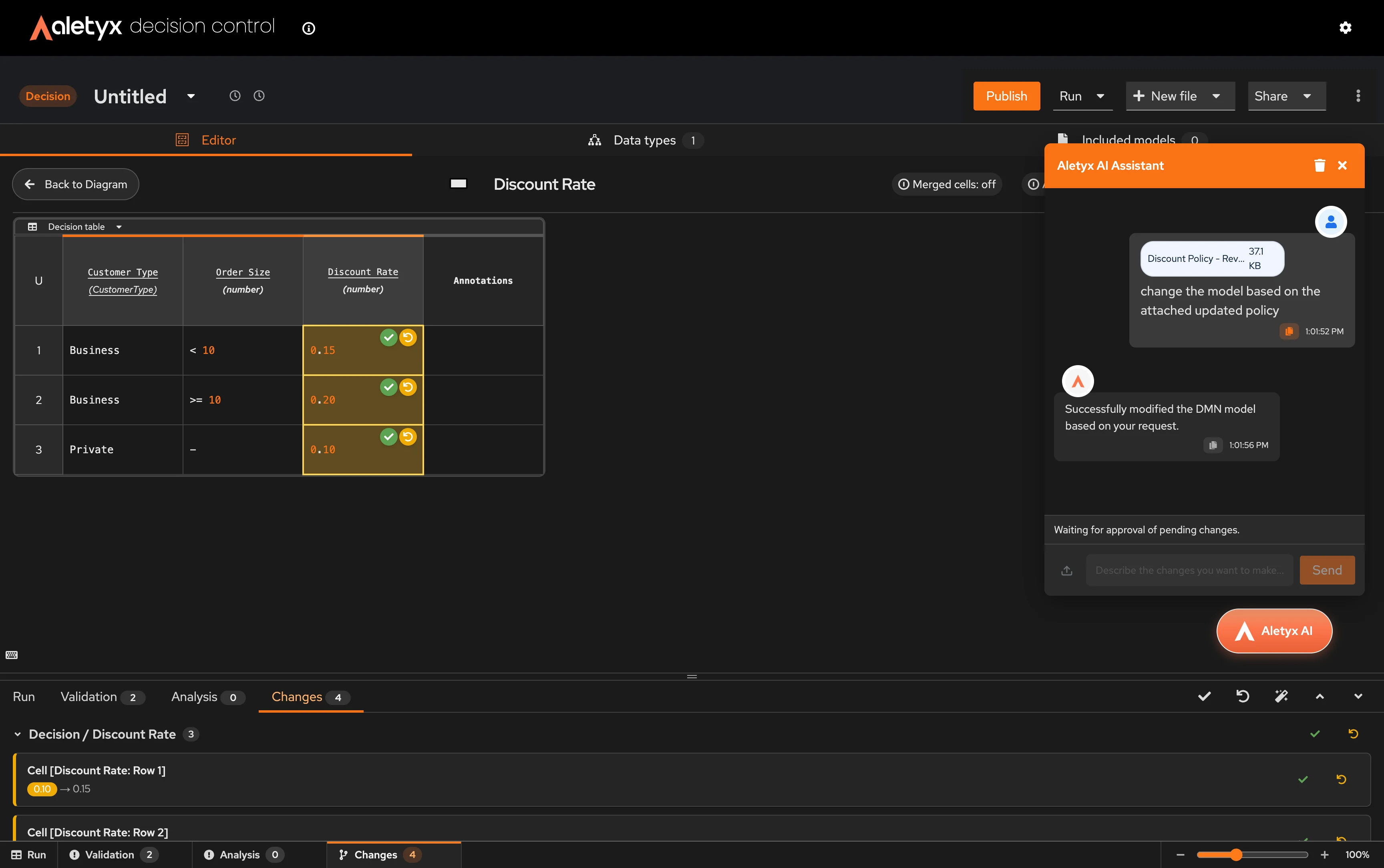The image size is (1384, 868).
Task: Switch to the Editor tab
Action: [x=205, y=140]
